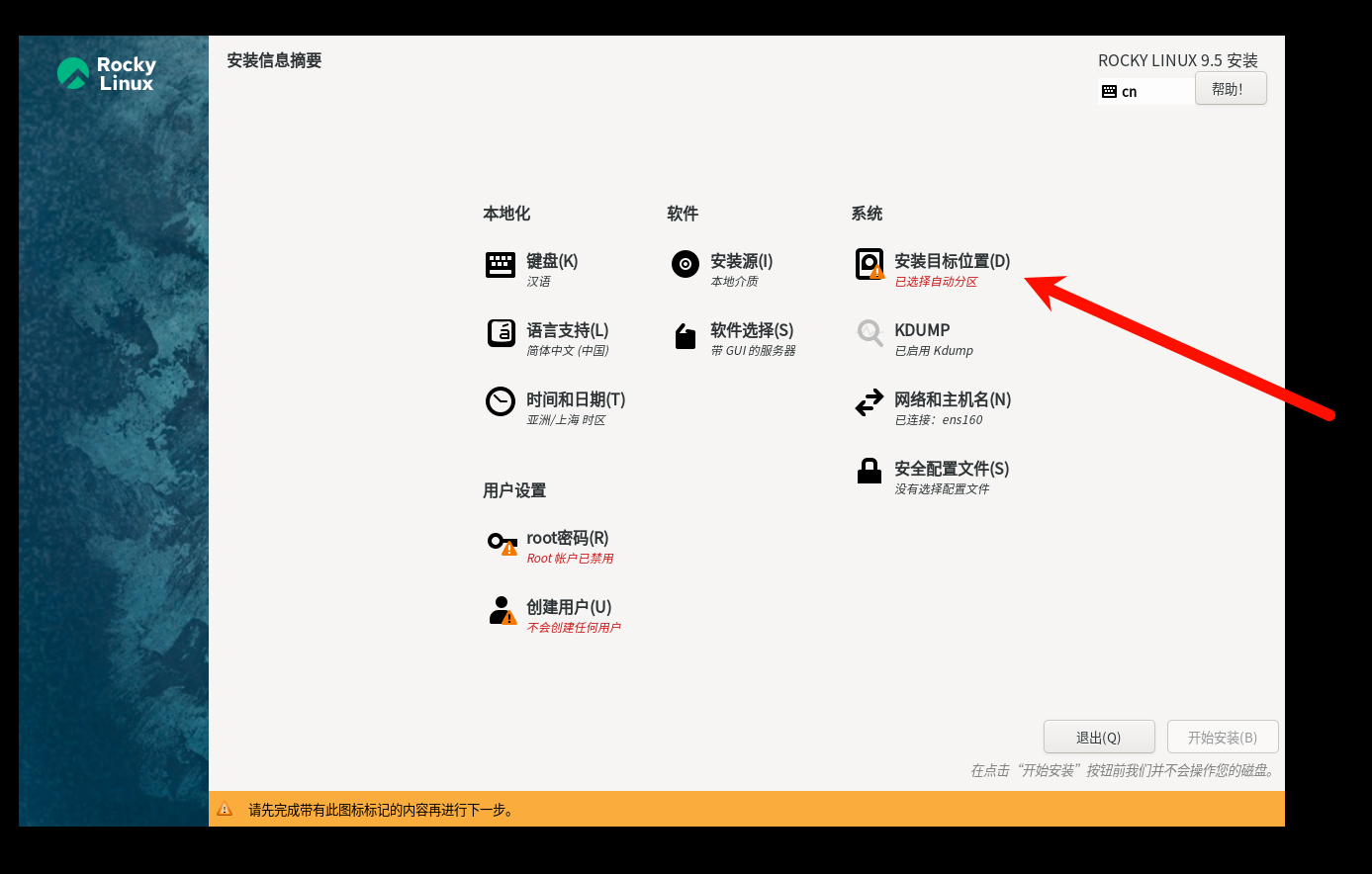Click the 汉语 keyboard status text
Viewport: 1372px width, 874px height.
coord(538,282)
